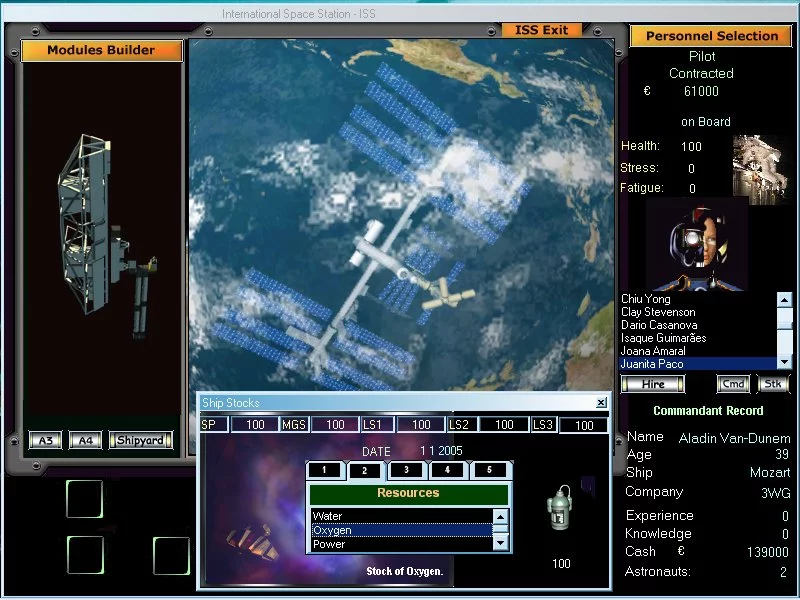Switch to tab 1 in Ship Stocks
This screenshot has width=800, height=600.
pos(324,470)
